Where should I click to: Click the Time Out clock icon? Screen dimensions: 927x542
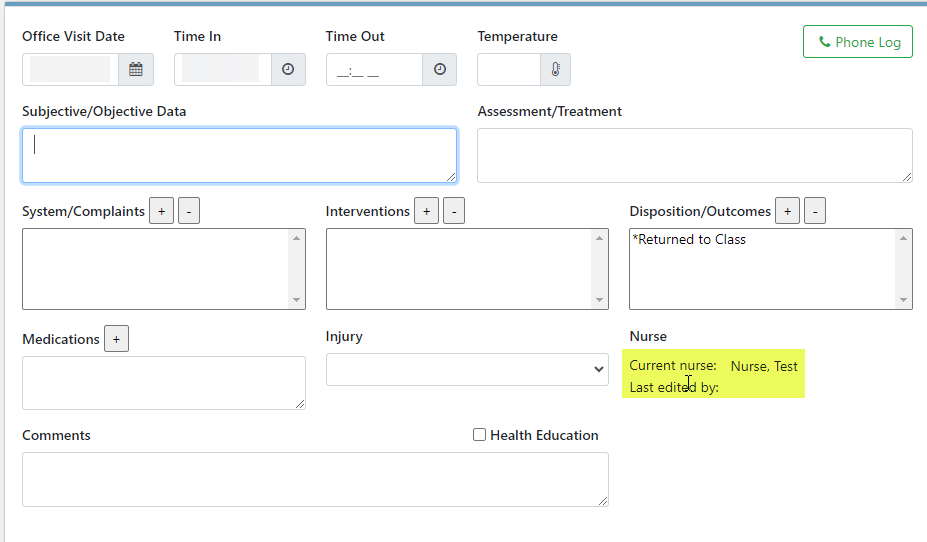tap(440, 69)
